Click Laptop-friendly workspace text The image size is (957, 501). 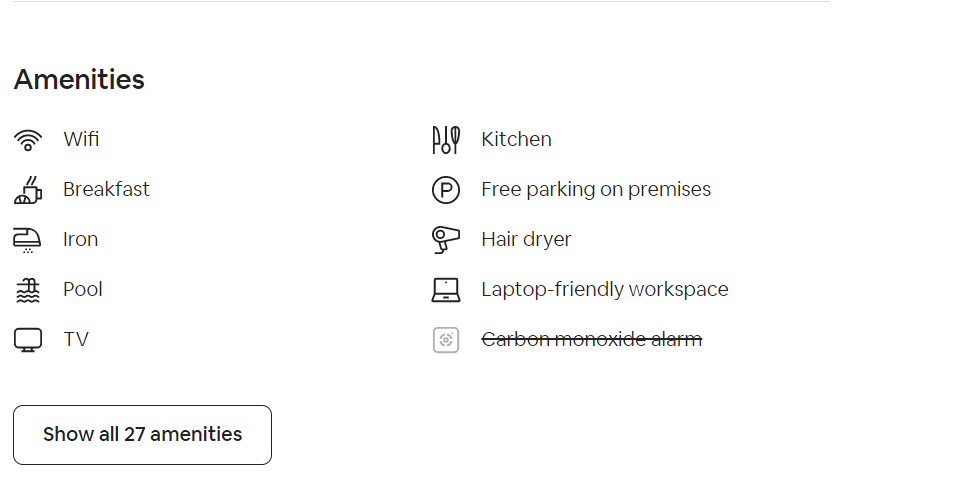tap(604, 289)
